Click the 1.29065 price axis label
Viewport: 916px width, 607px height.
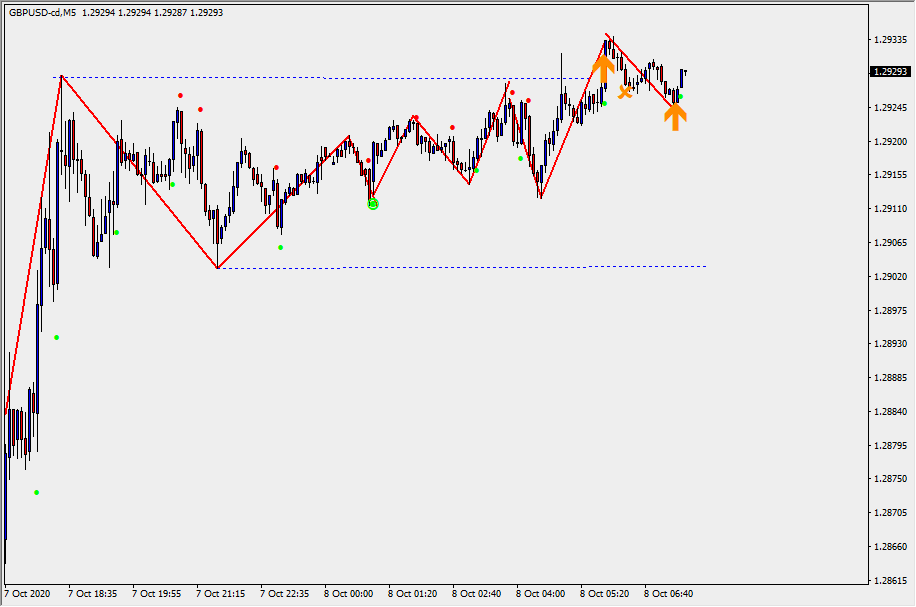pyautogui.click(x=889, y=243)
